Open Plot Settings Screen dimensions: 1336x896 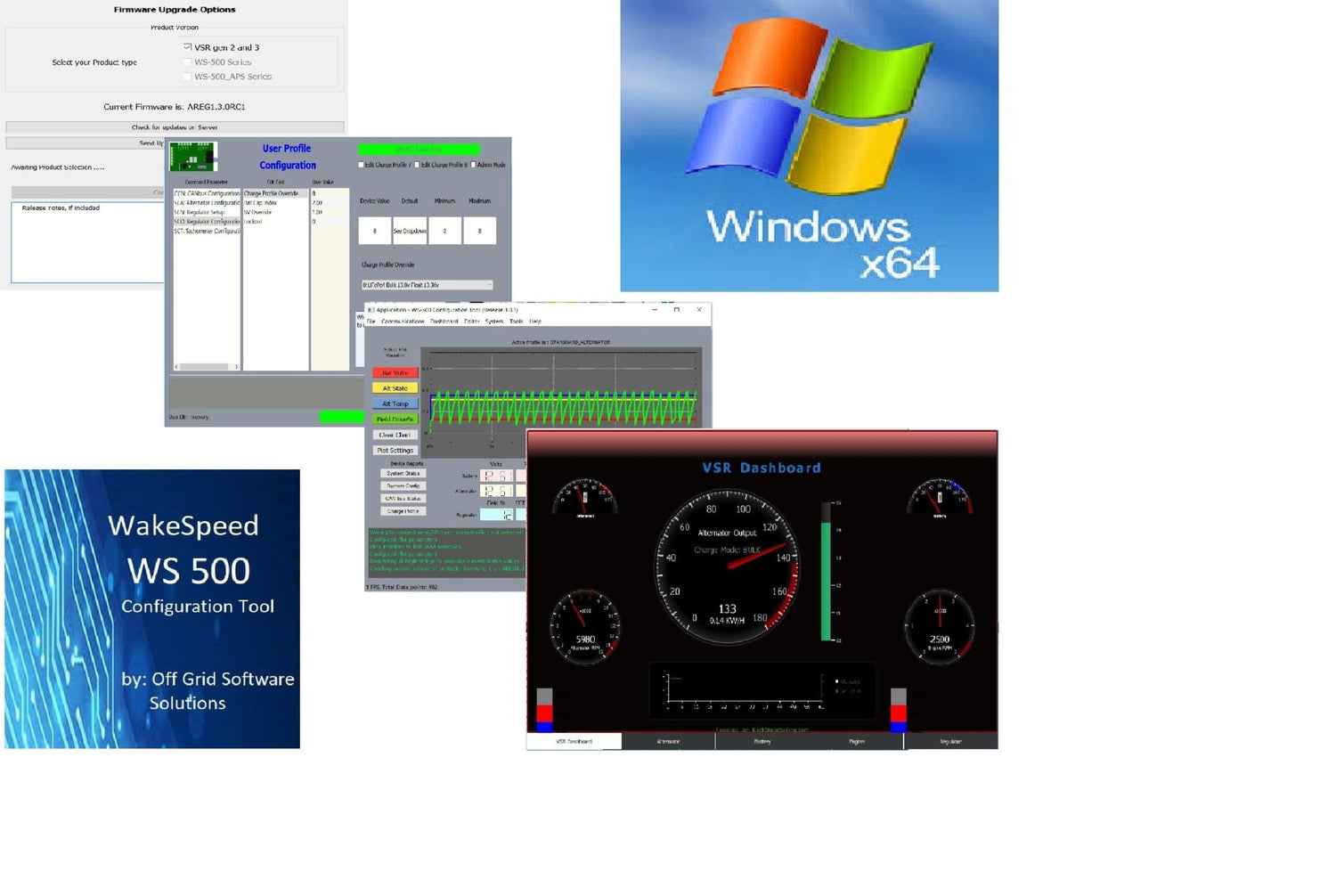point(395,451)
